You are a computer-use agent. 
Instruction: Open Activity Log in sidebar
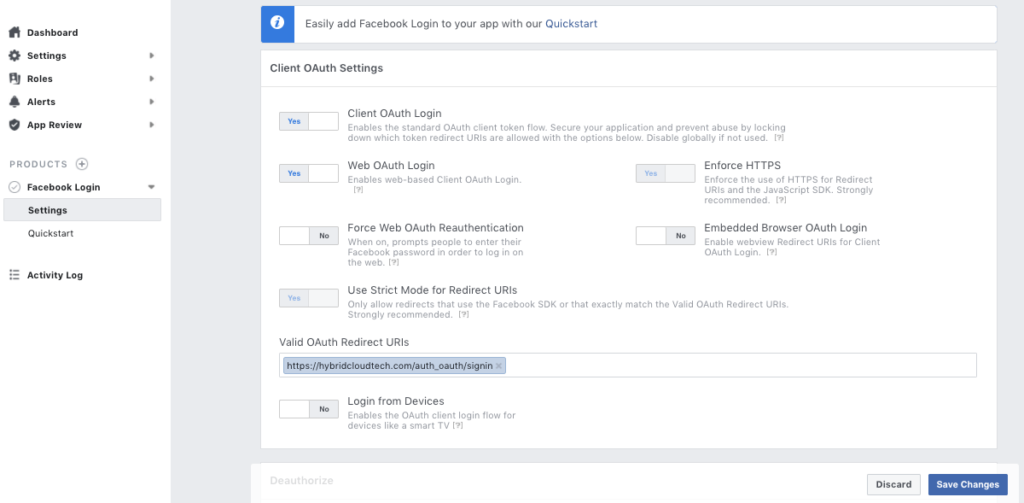click(55, 275)
